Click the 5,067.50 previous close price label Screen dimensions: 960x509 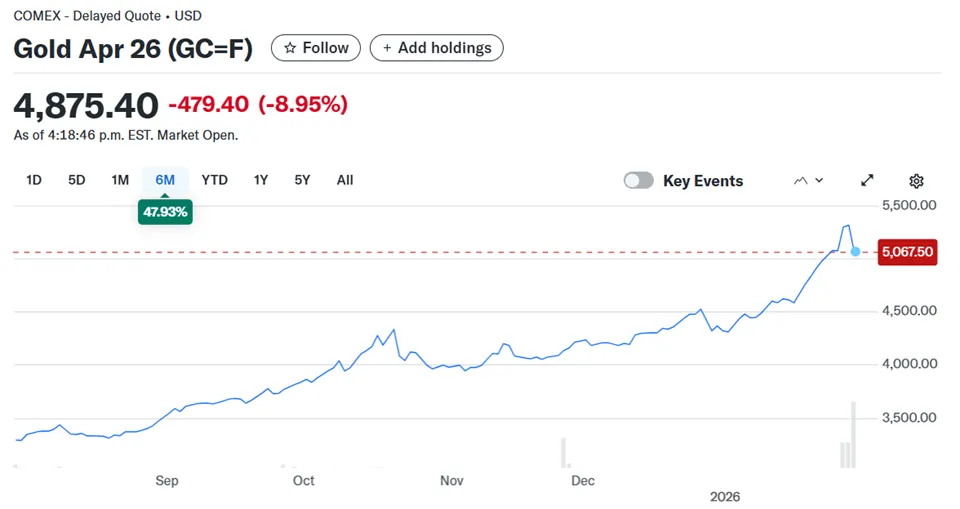(x=907, y=252)
